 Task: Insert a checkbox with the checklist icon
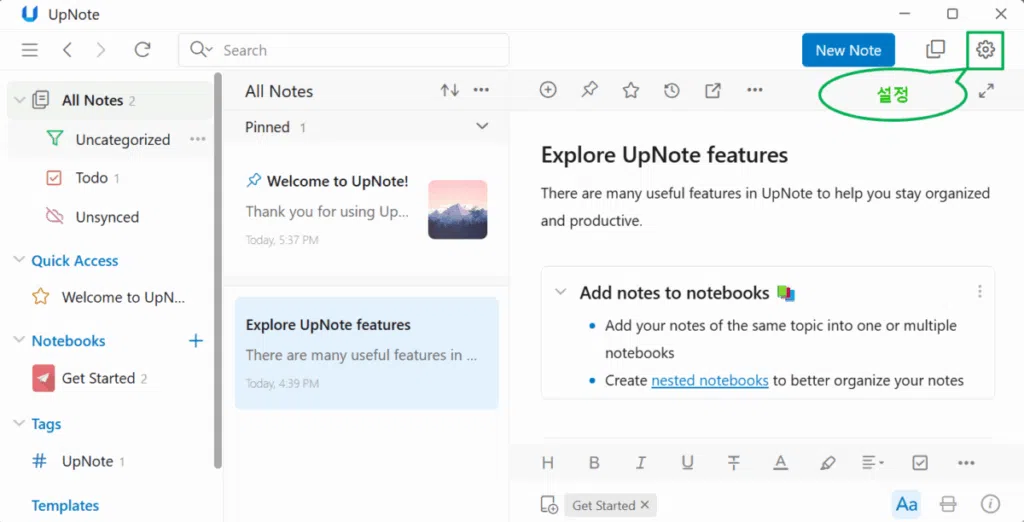[920, 463]
